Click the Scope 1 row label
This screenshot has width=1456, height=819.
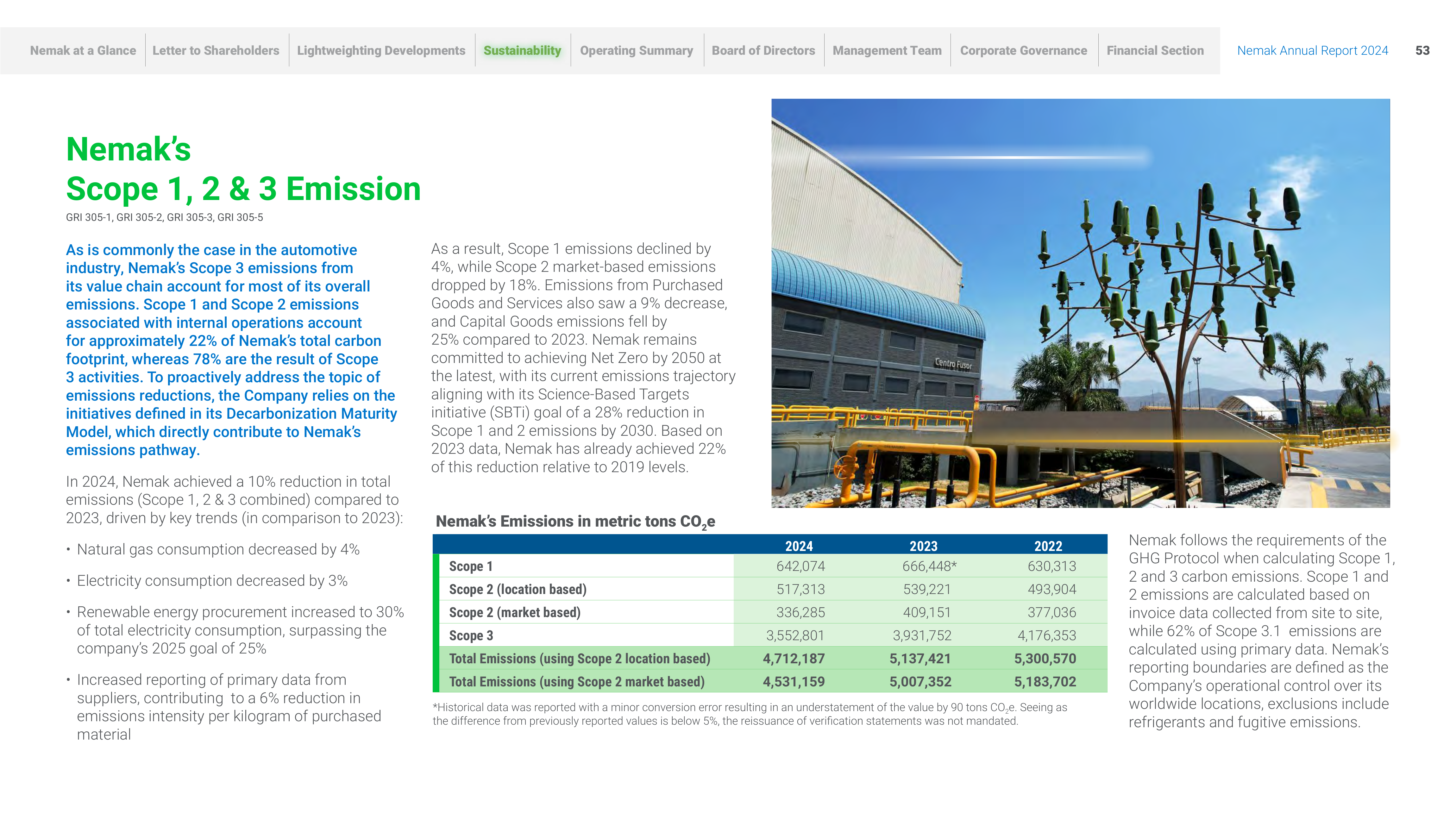click(471, 566)
